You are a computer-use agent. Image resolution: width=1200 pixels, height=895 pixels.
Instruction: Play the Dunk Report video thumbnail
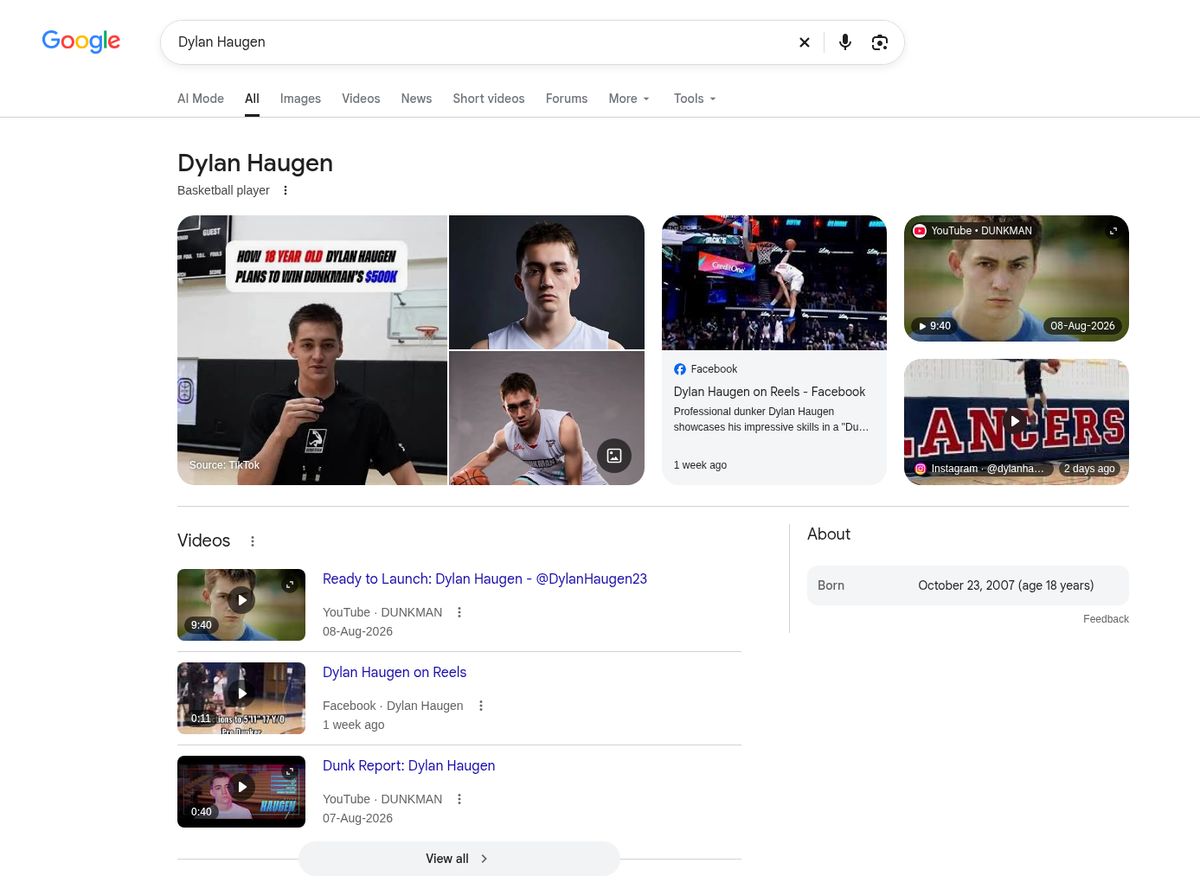(x=241, y=786)
